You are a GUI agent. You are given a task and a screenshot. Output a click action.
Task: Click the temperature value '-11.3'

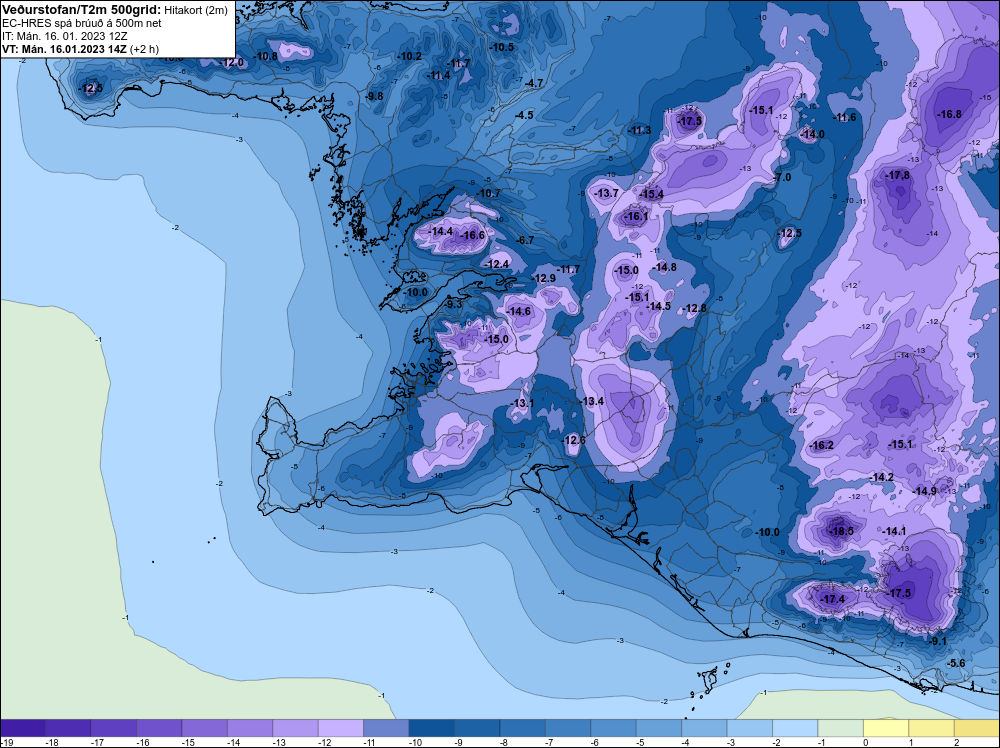click(x=638, y=130)
